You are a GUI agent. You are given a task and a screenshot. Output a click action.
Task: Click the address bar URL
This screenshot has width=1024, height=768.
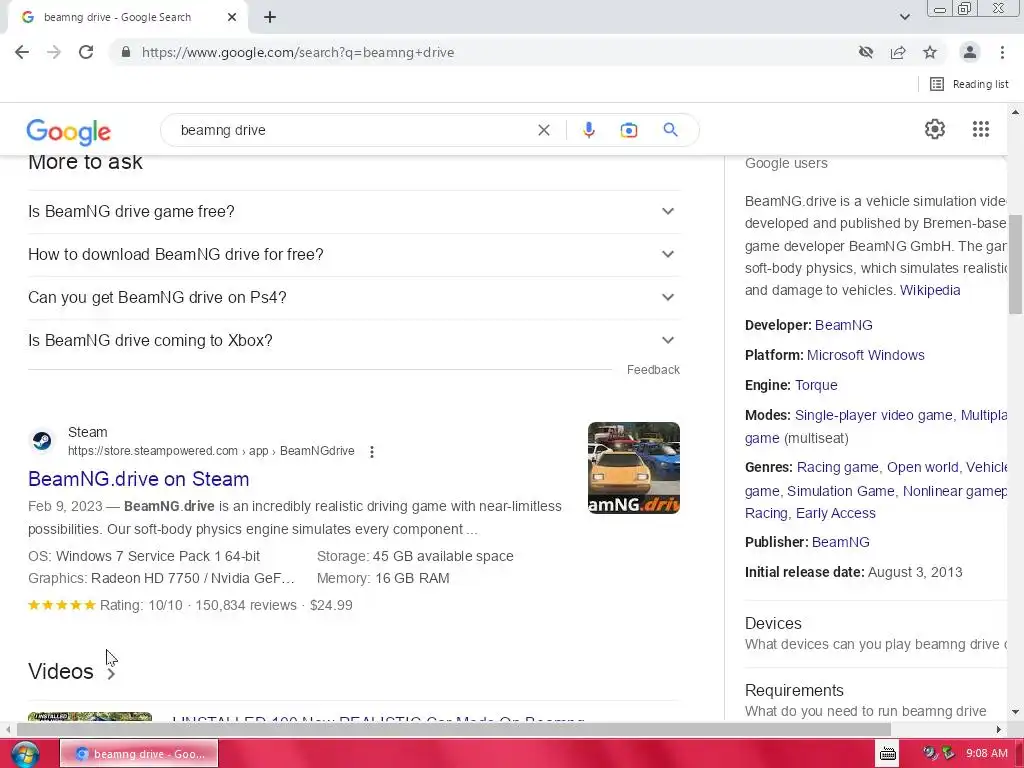[298, 52]
